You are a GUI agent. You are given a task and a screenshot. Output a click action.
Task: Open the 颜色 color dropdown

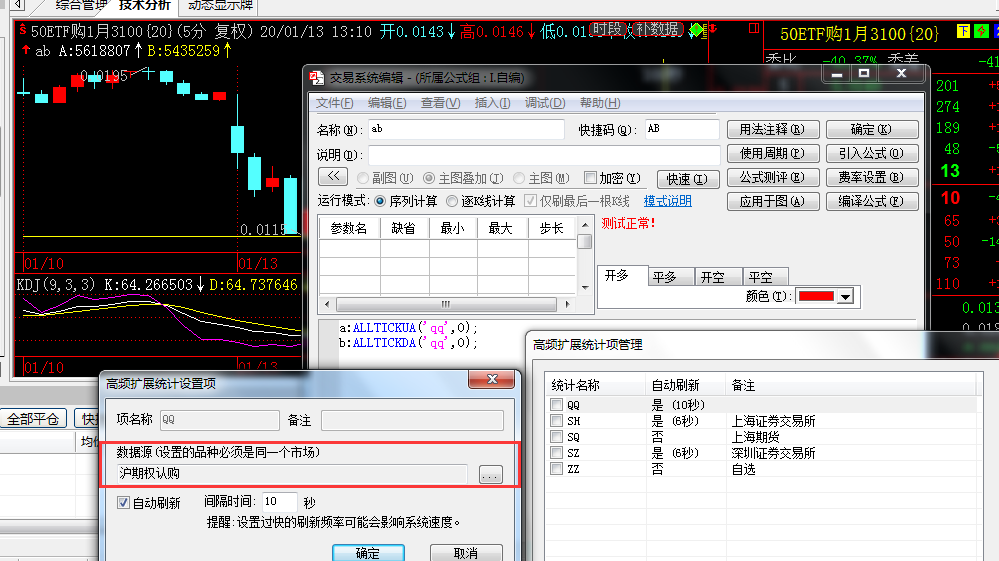tap(845, 297)
